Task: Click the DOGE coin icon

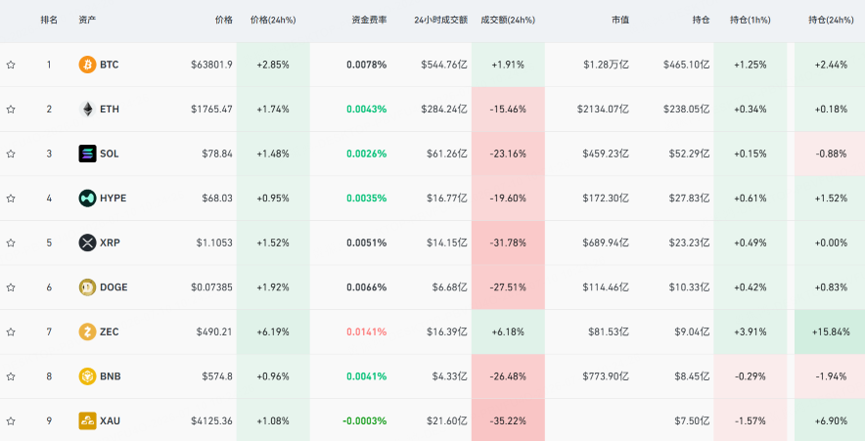Action: [87, 287]
